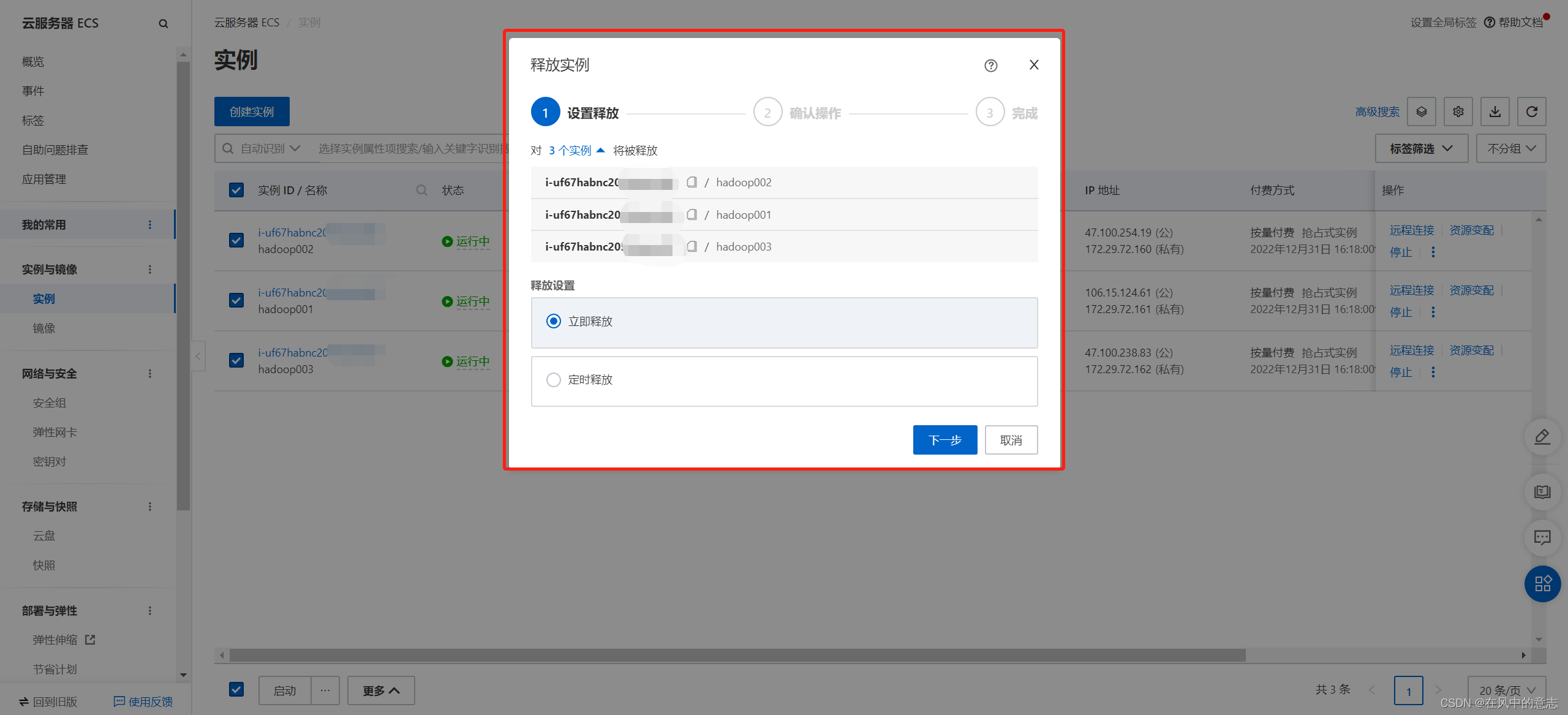1568x715 pixels.
Task: Open more actions for hadoop001 row
Action: (x=1433, y=312)
